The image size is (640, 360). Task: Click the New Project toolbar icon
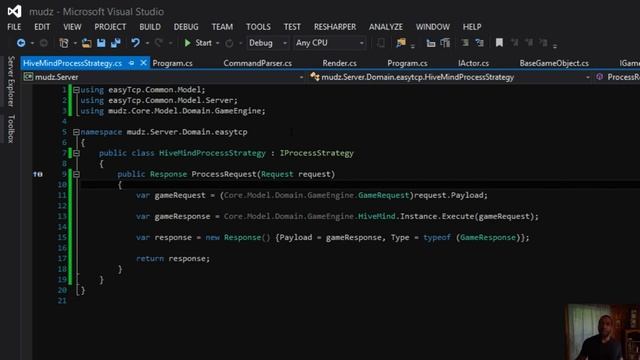click(x=64, y=43)
